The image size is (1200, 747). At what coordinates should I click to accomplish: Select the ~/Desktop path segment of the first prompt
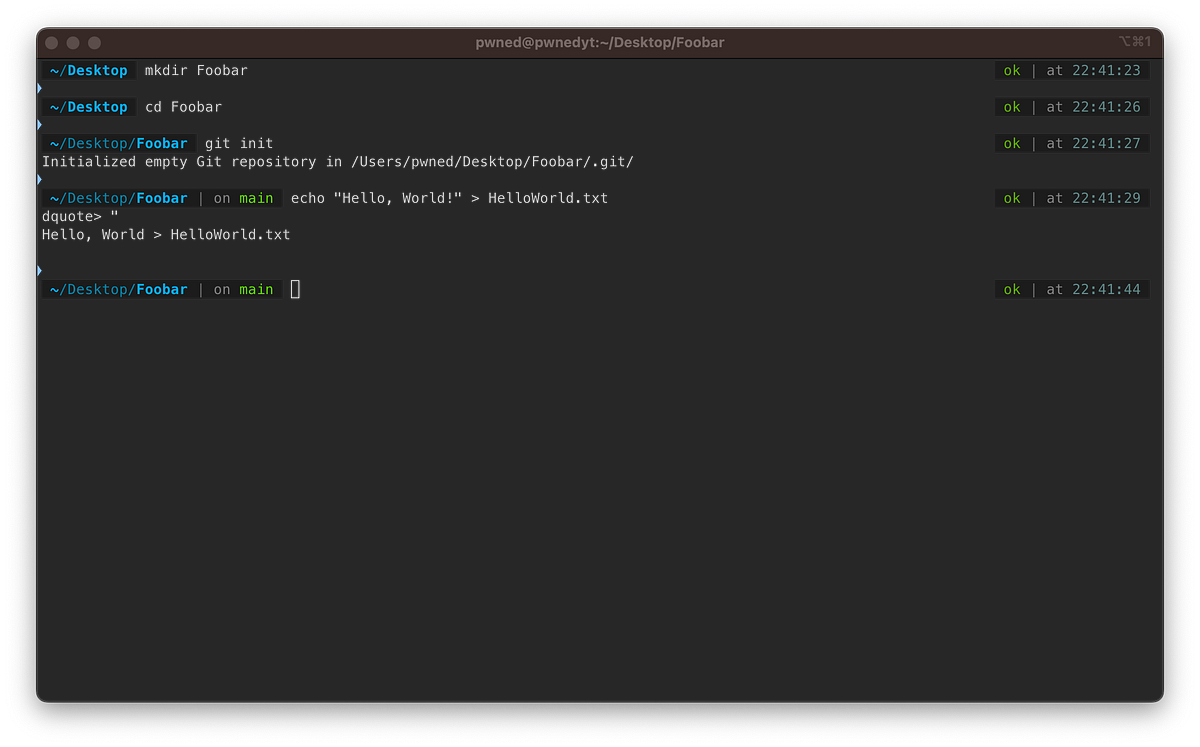coord(88,70)
